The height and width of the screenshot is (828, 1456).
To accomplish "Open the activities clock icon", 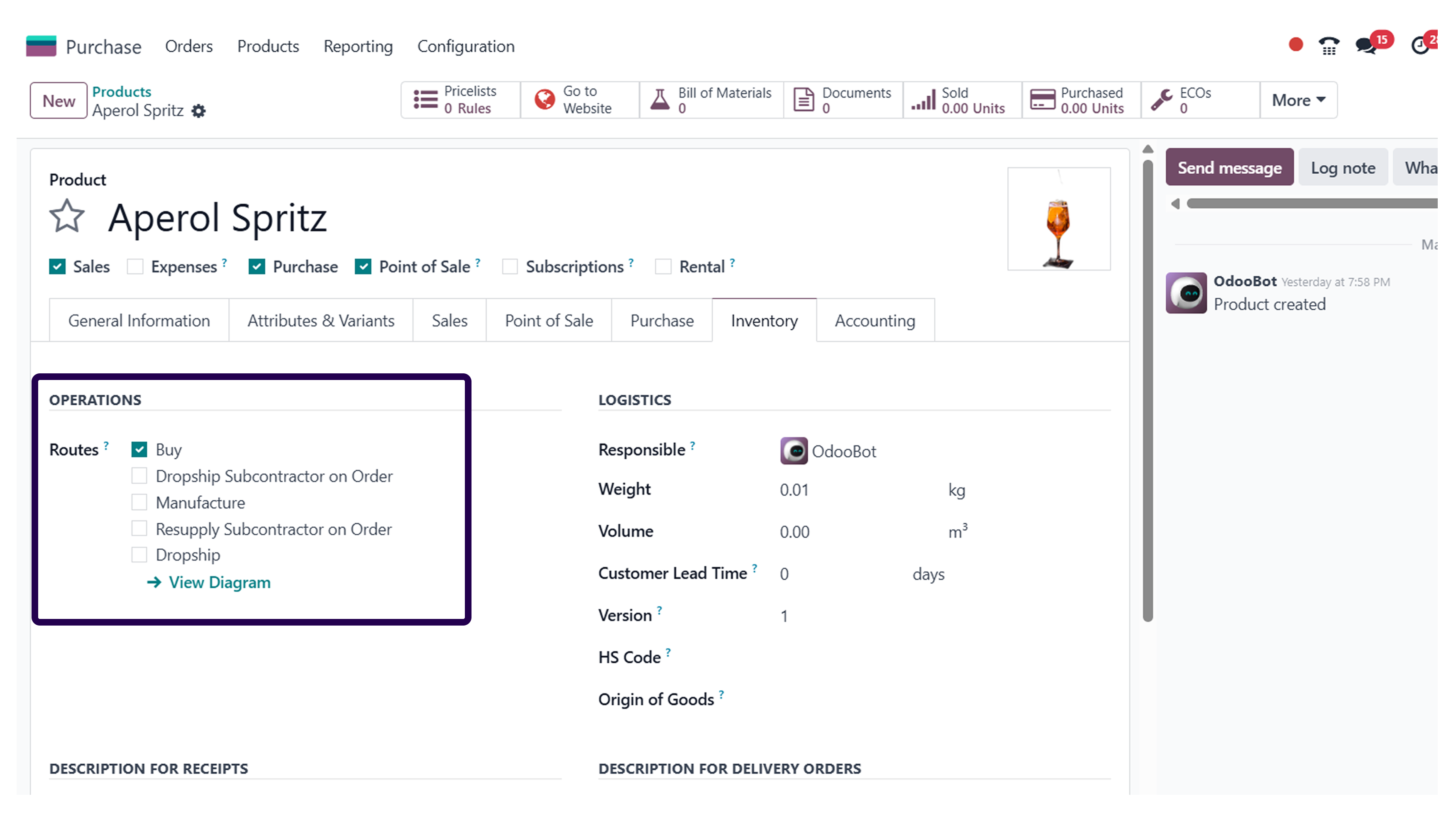I will coord(1421,46).
